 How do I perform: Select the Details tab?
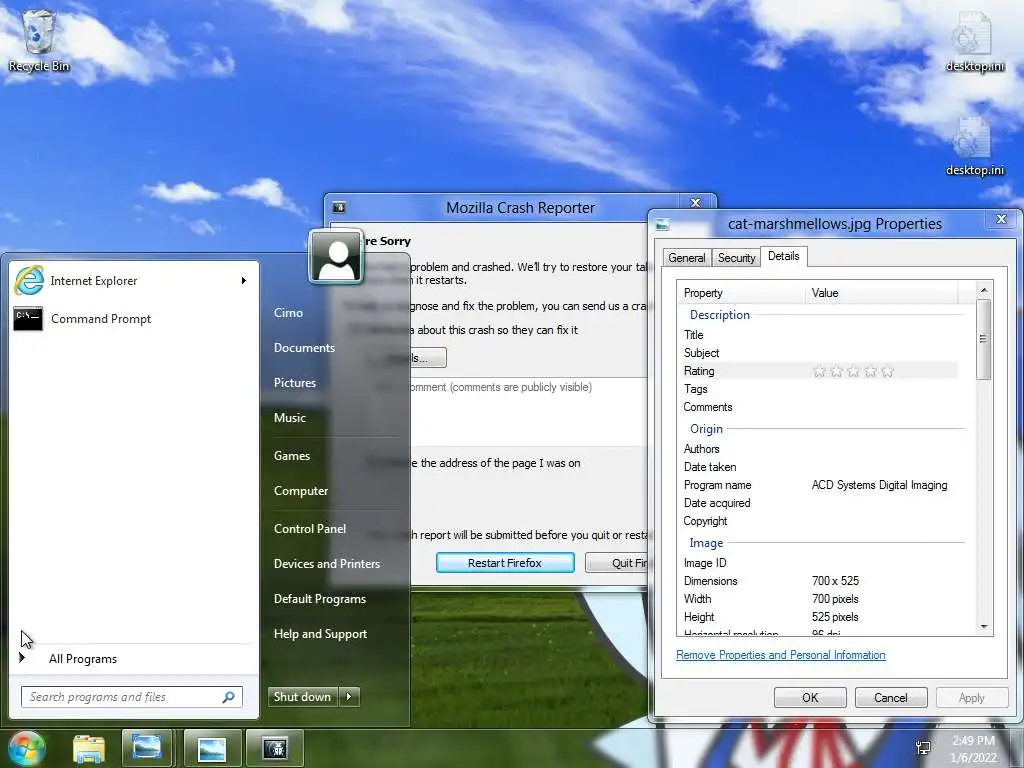784,256
